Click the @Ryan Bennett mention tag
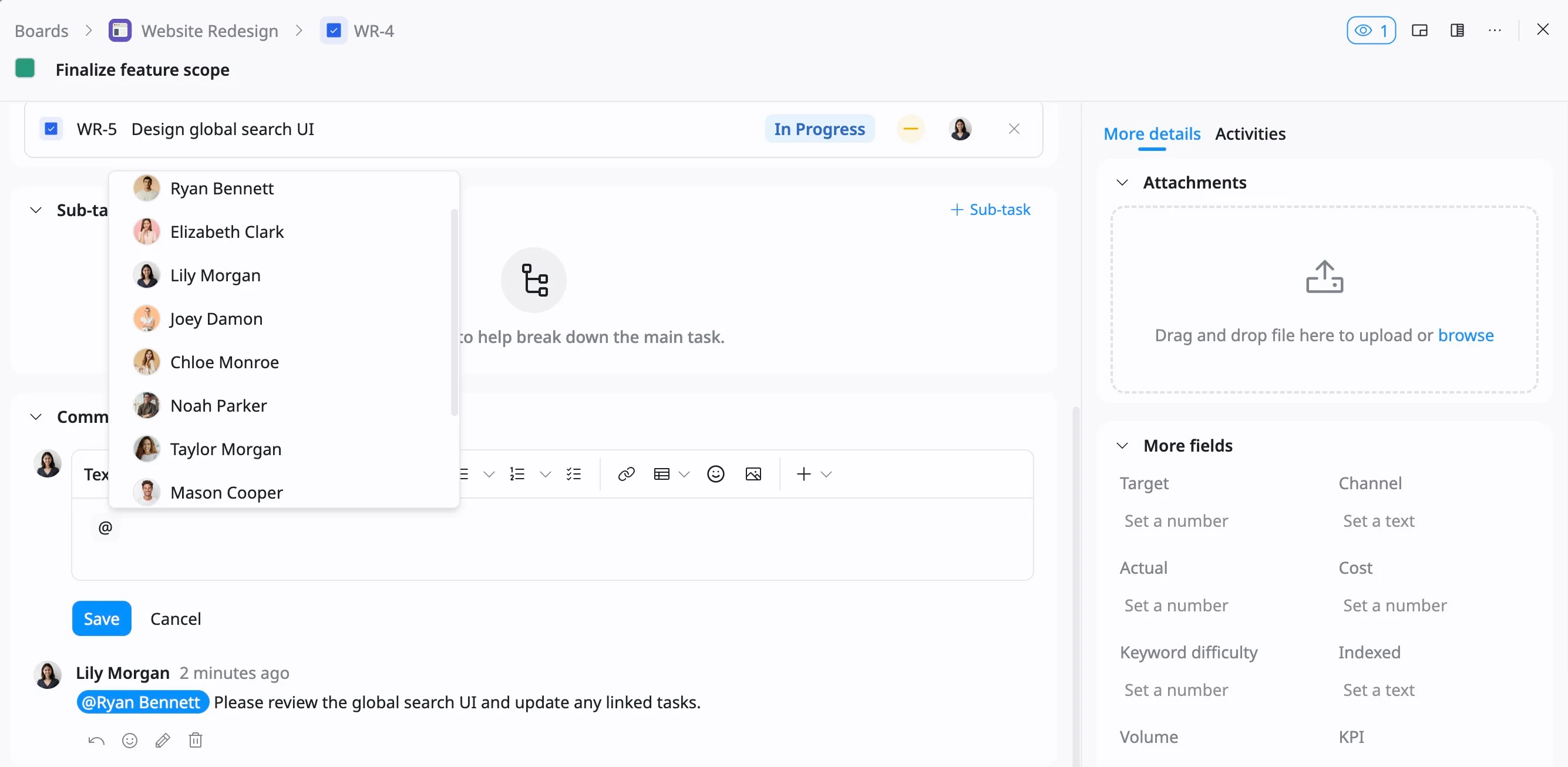1568x767 pixels. coord(143,702)
